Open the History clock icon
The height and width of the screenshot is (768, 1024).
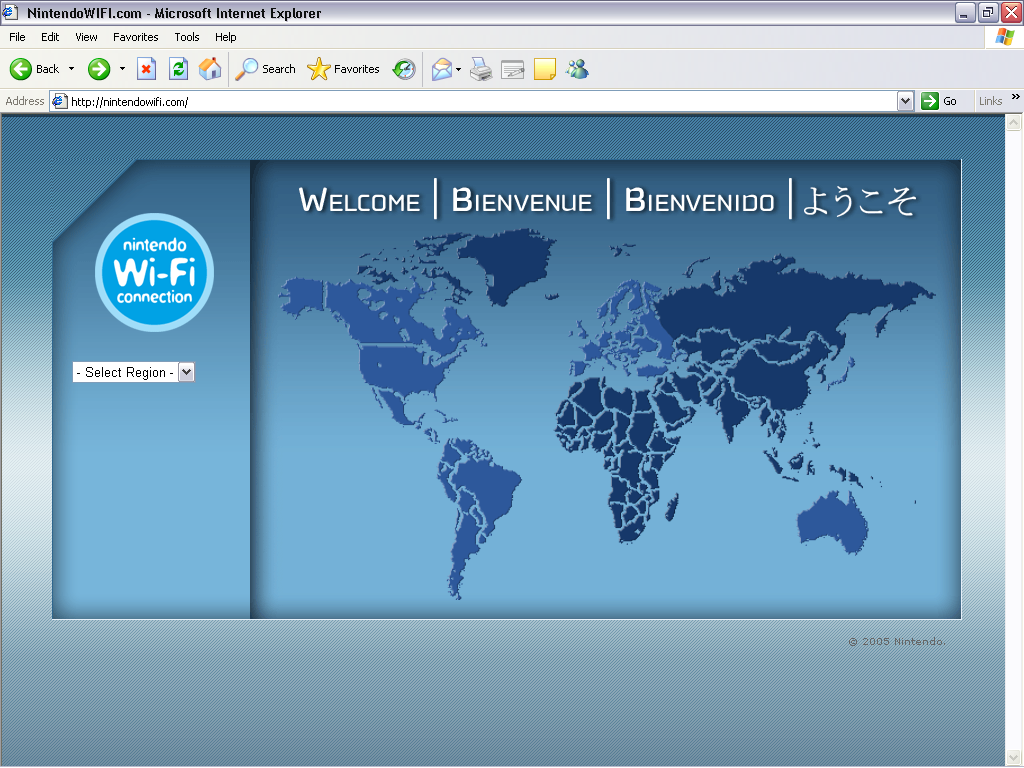(404, 69)
